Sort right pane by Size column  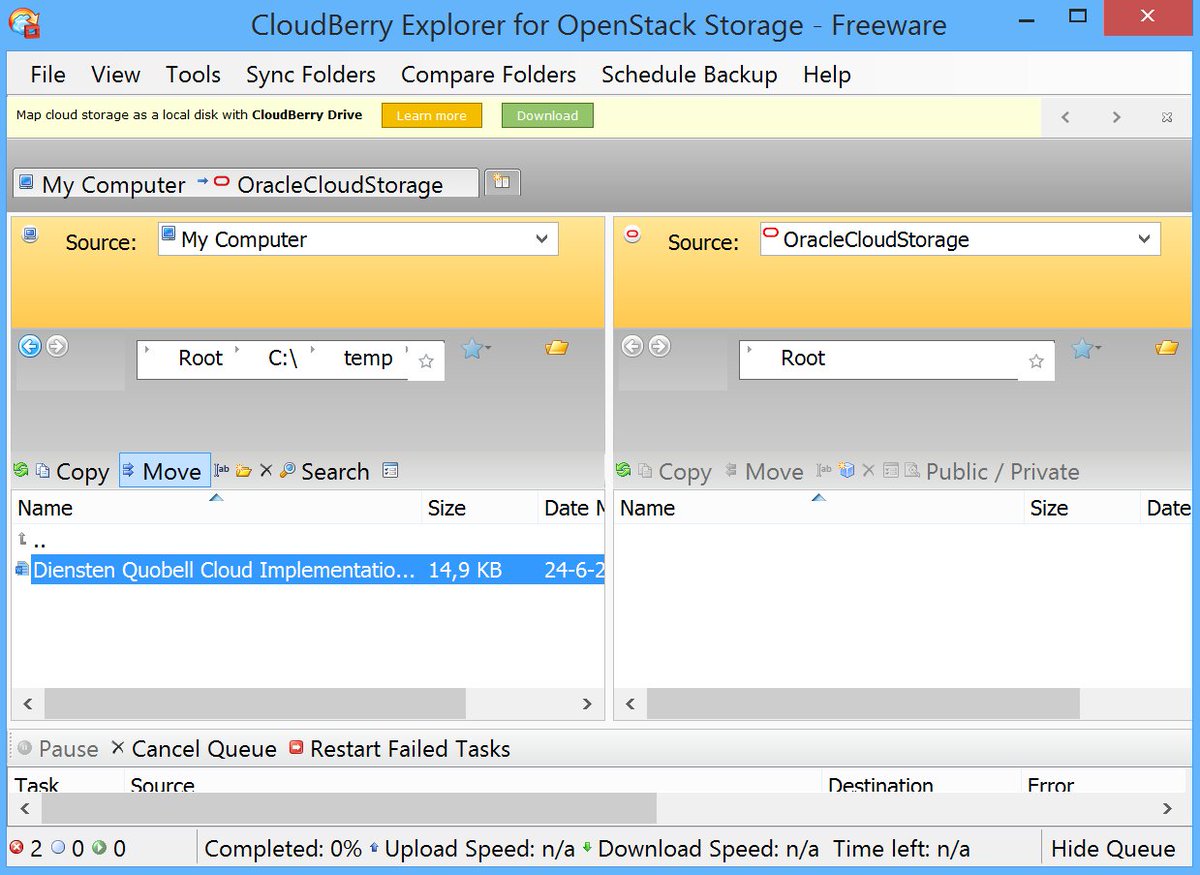point(1082,508)
